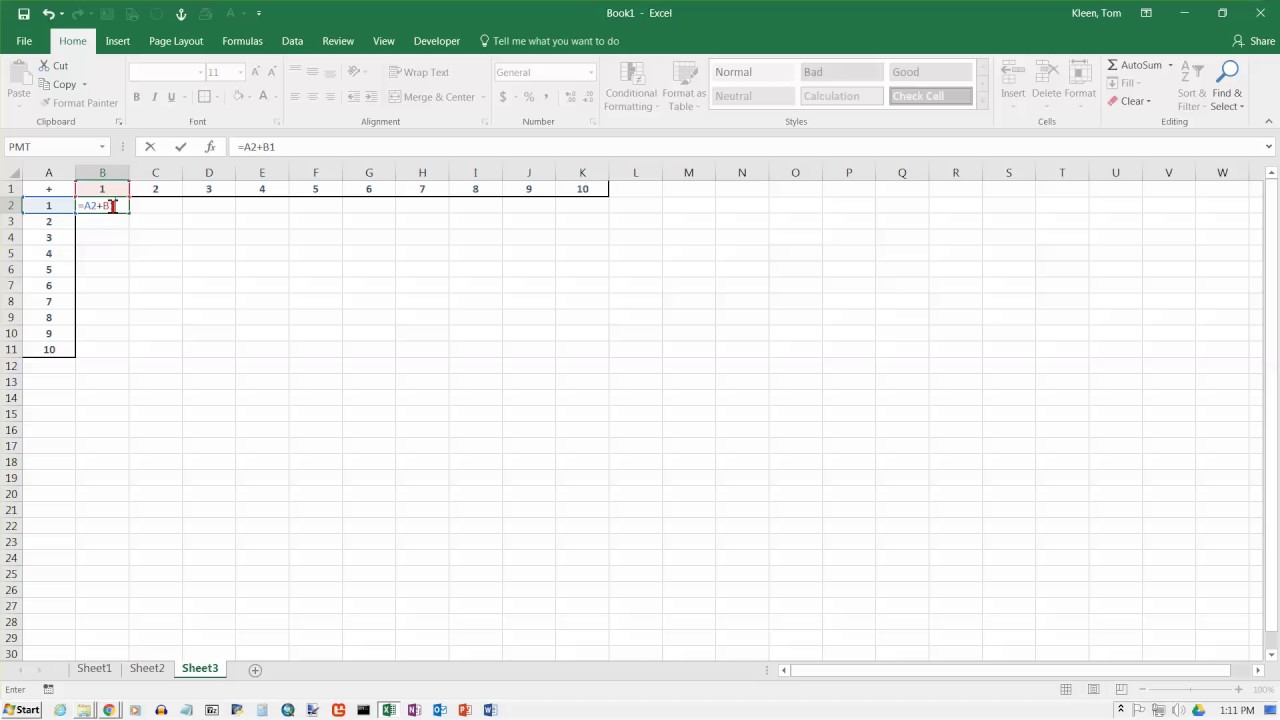Apply the Calculation cell style
The height and width of the screenshot is (720, 1280).
(841, 96)
